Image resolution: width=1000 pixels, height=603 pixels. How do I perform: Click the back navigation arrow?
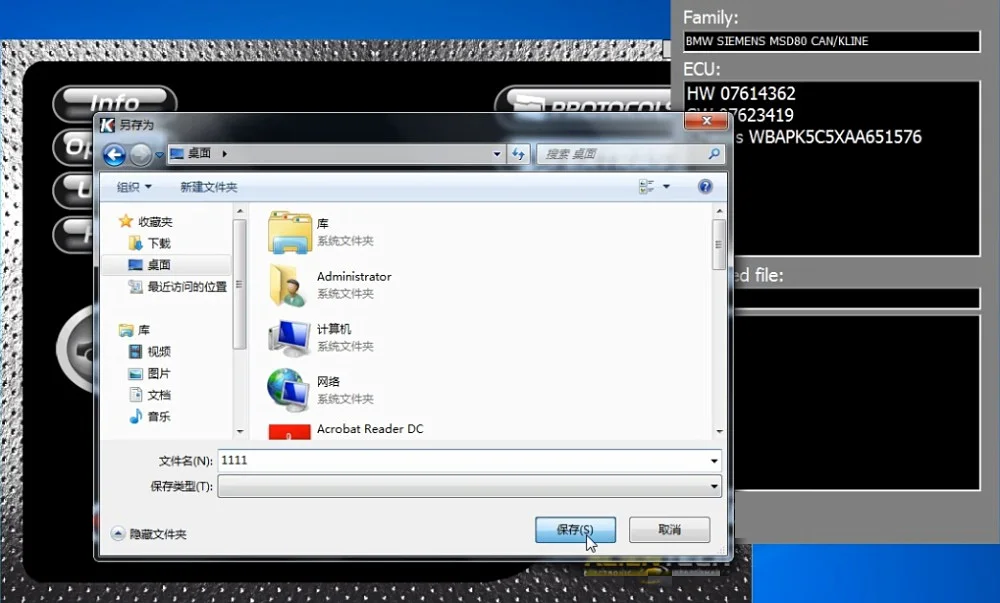(114, 154)
